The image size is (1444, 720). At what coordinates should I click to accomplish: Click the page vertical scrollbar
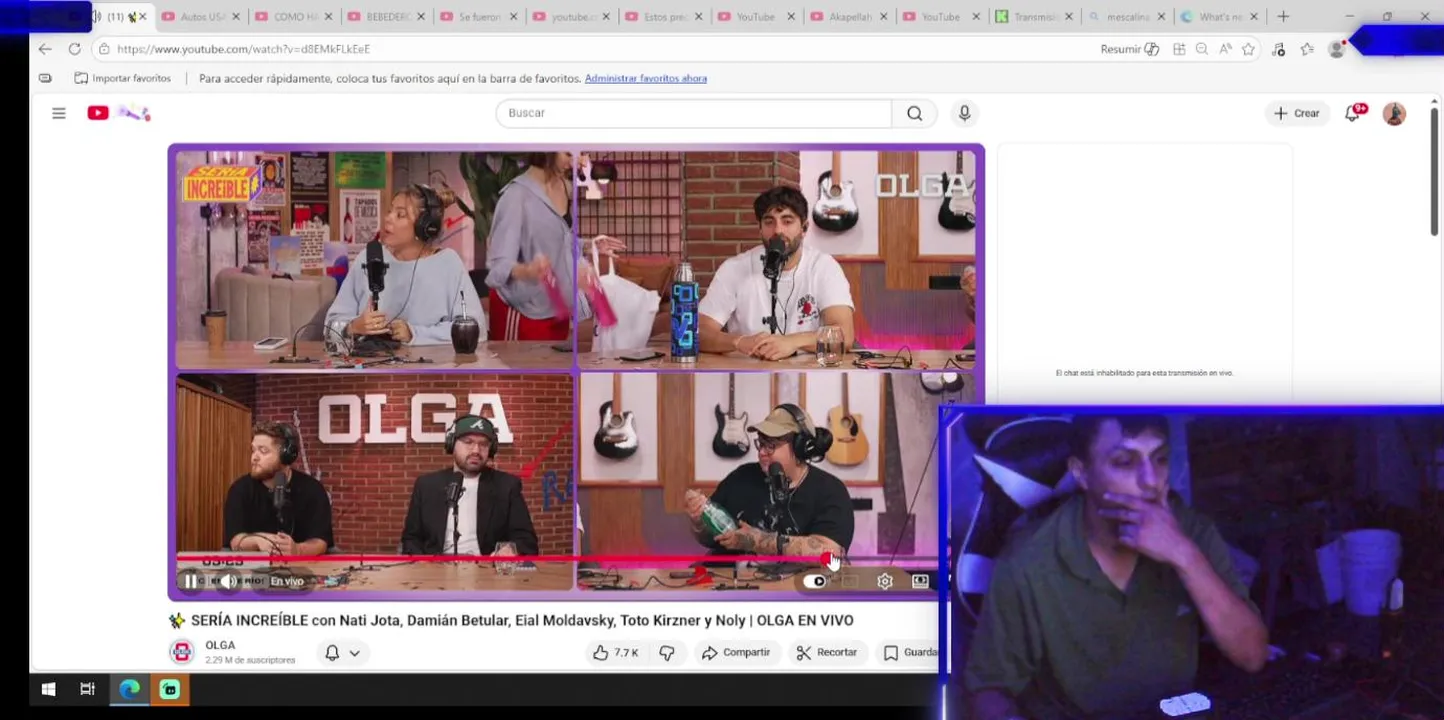click(1433, 170)
